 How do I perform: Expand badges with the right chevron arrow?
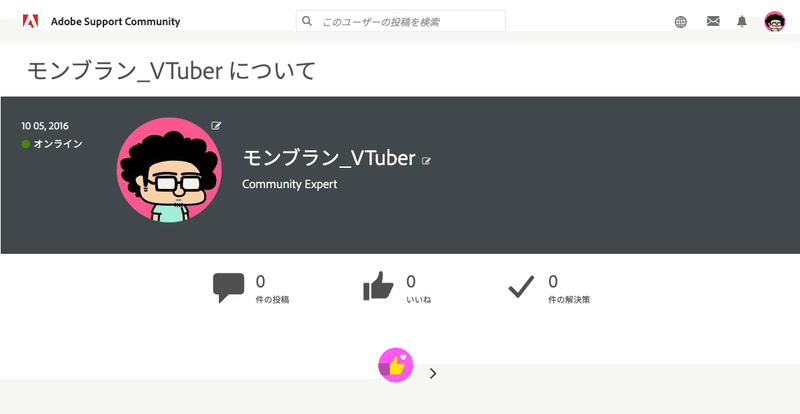[x=433, y=374]
